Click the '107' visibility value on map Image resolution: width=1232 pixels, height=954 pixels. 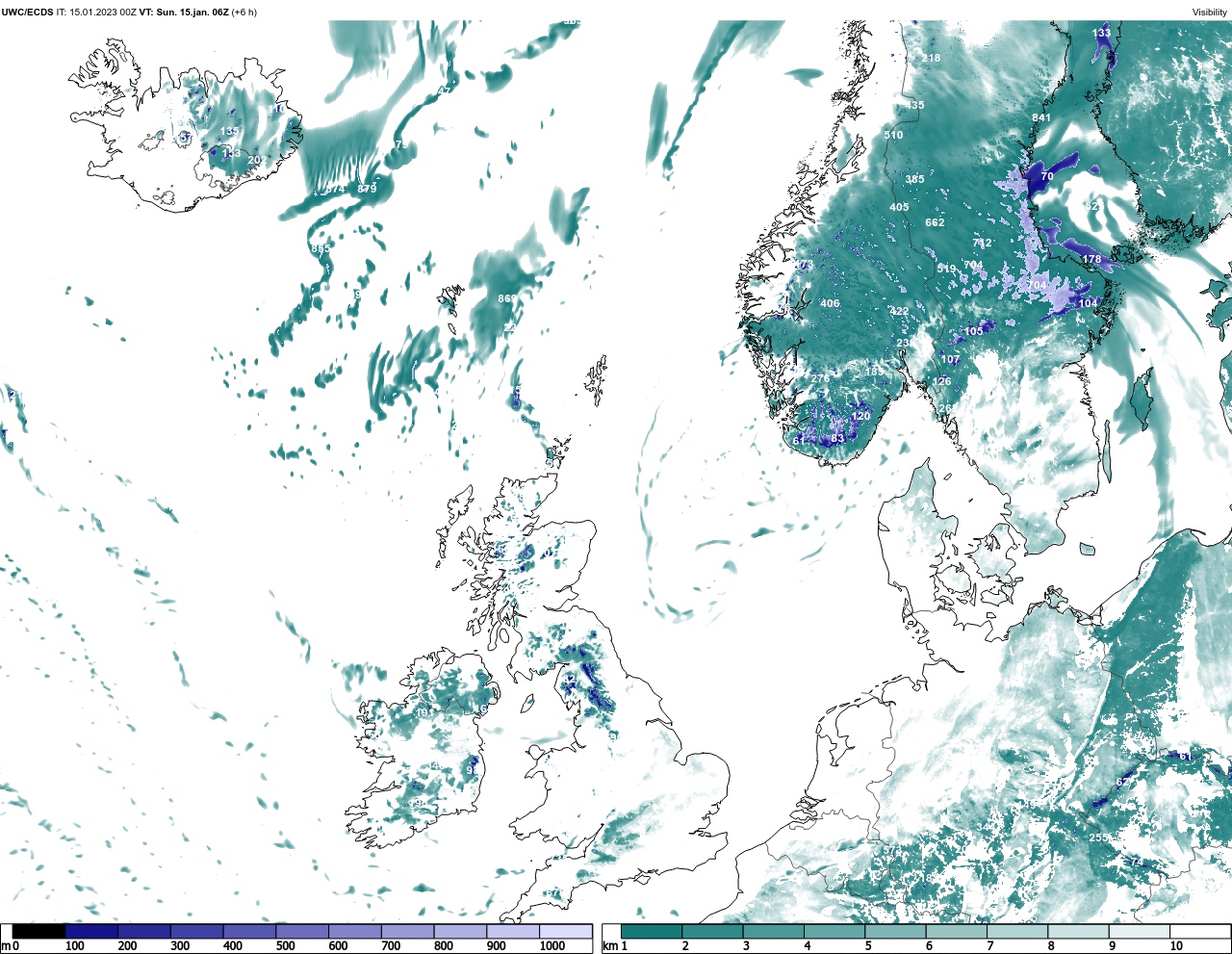pos(951,359)
